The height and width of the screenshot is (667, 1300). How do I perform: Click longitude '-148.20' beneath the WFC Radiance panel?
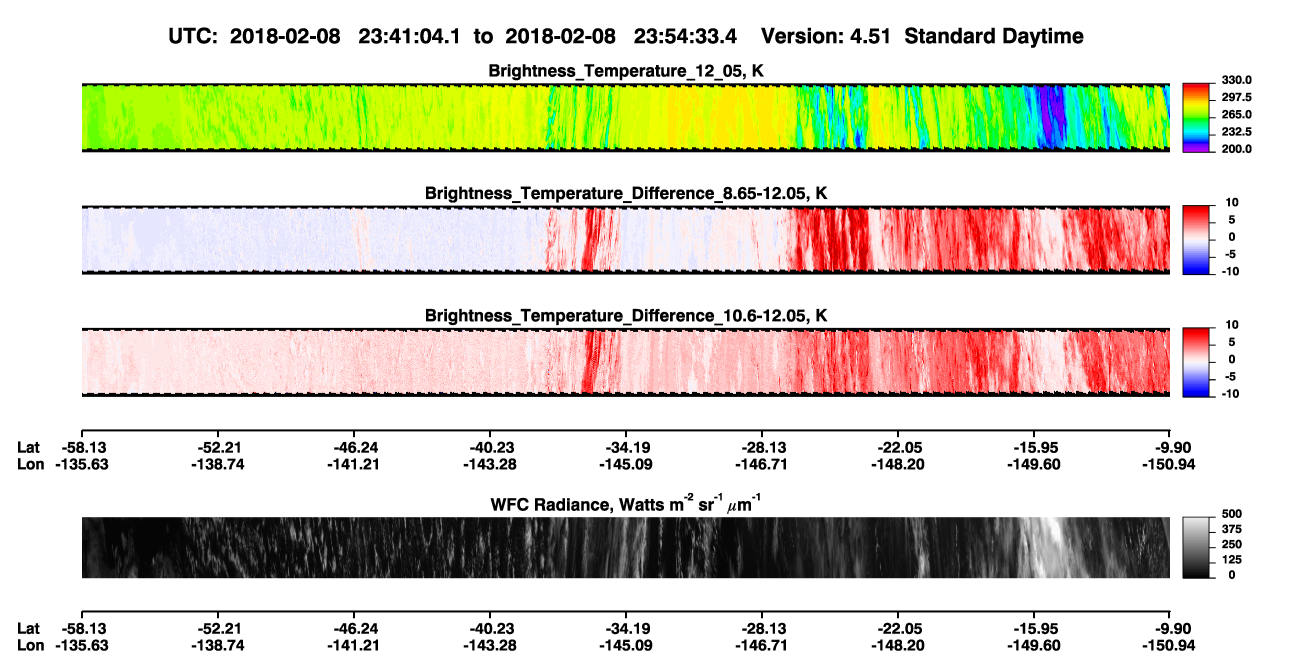tap(898, 646)
